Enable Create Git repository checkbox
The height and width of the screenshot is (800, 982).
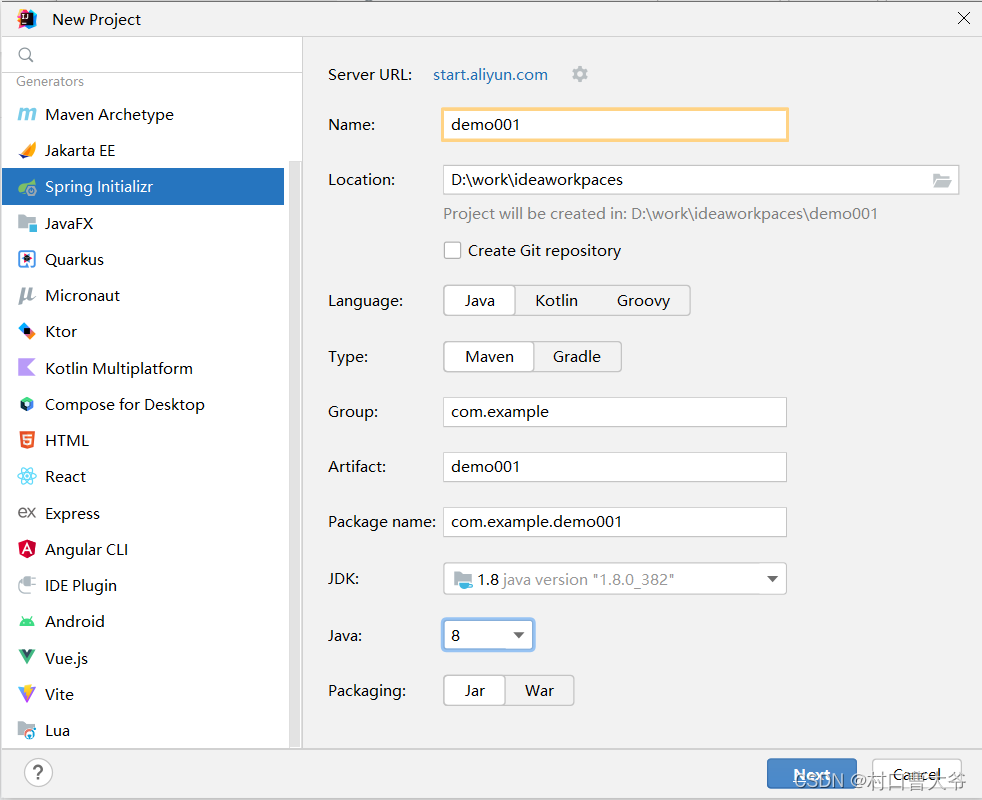click(x=452, y=251)
